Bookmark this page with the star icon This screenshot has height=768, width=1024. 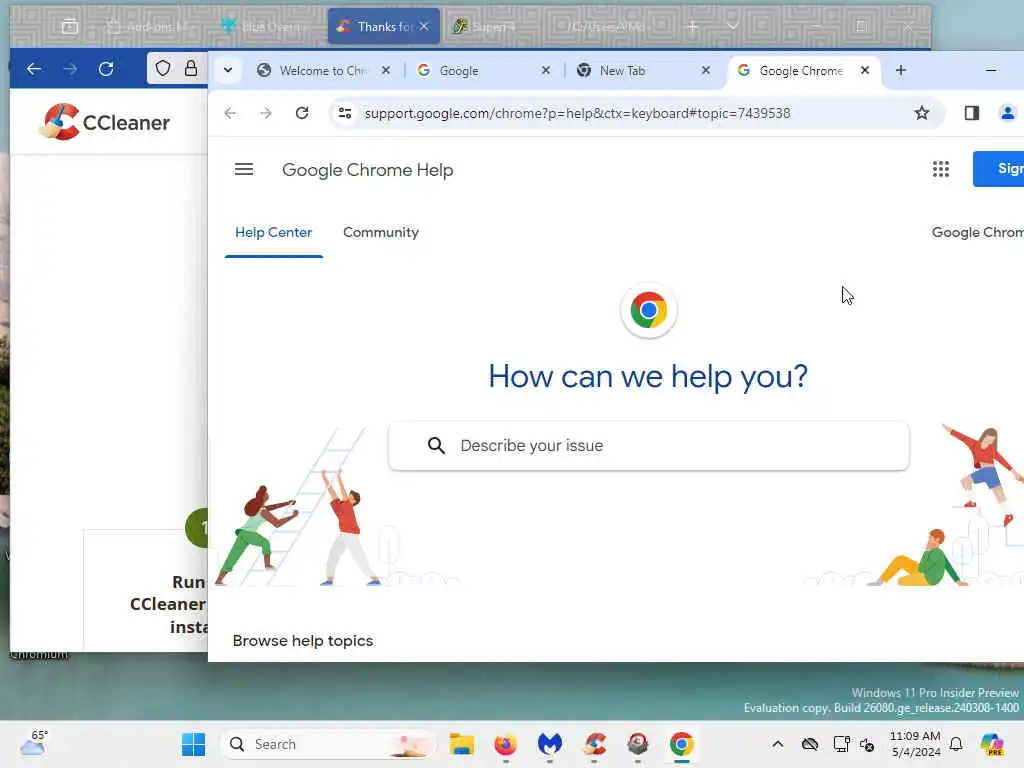point(921,113)
